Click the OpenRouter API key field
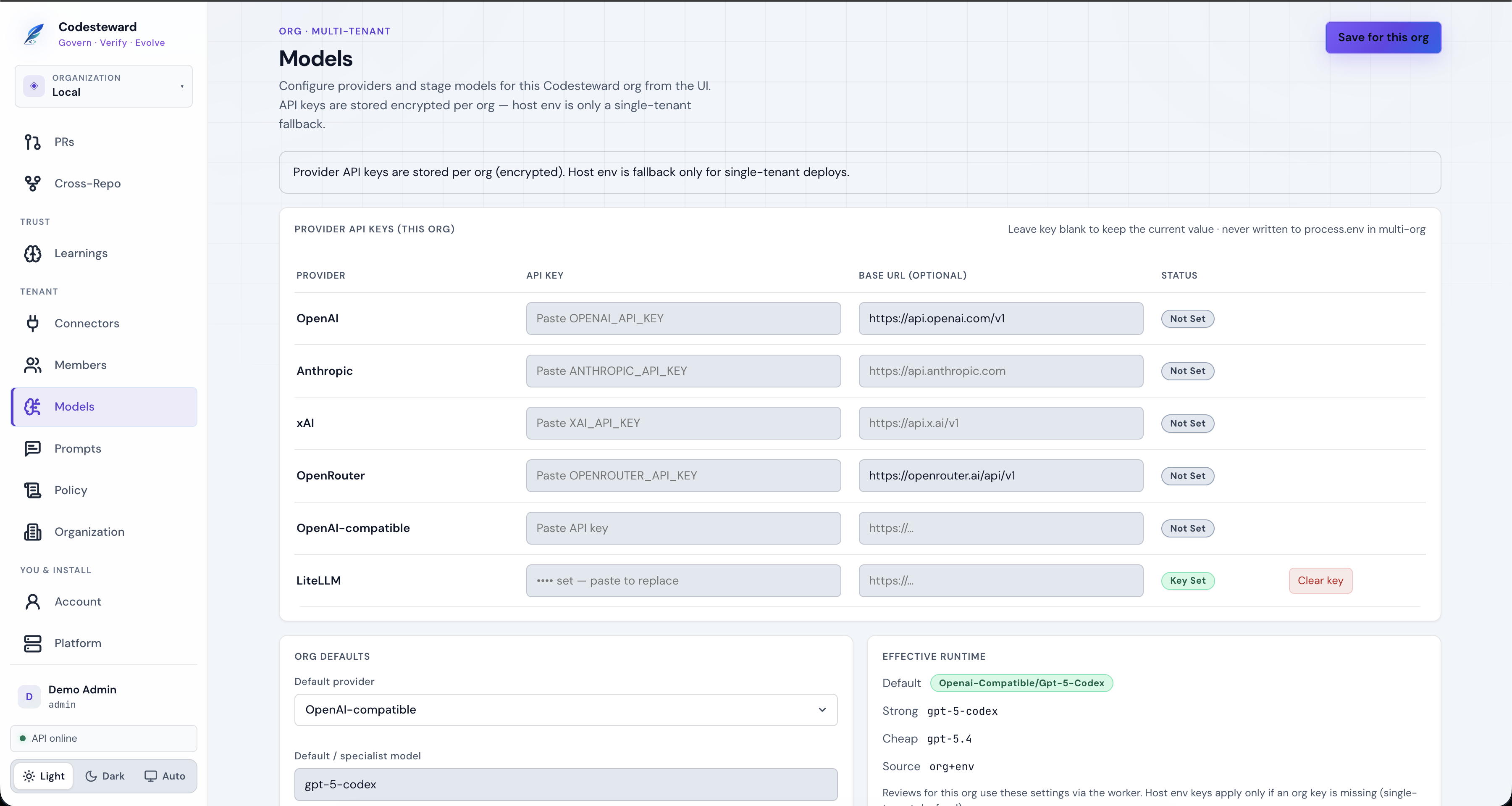 coord(684,476)
